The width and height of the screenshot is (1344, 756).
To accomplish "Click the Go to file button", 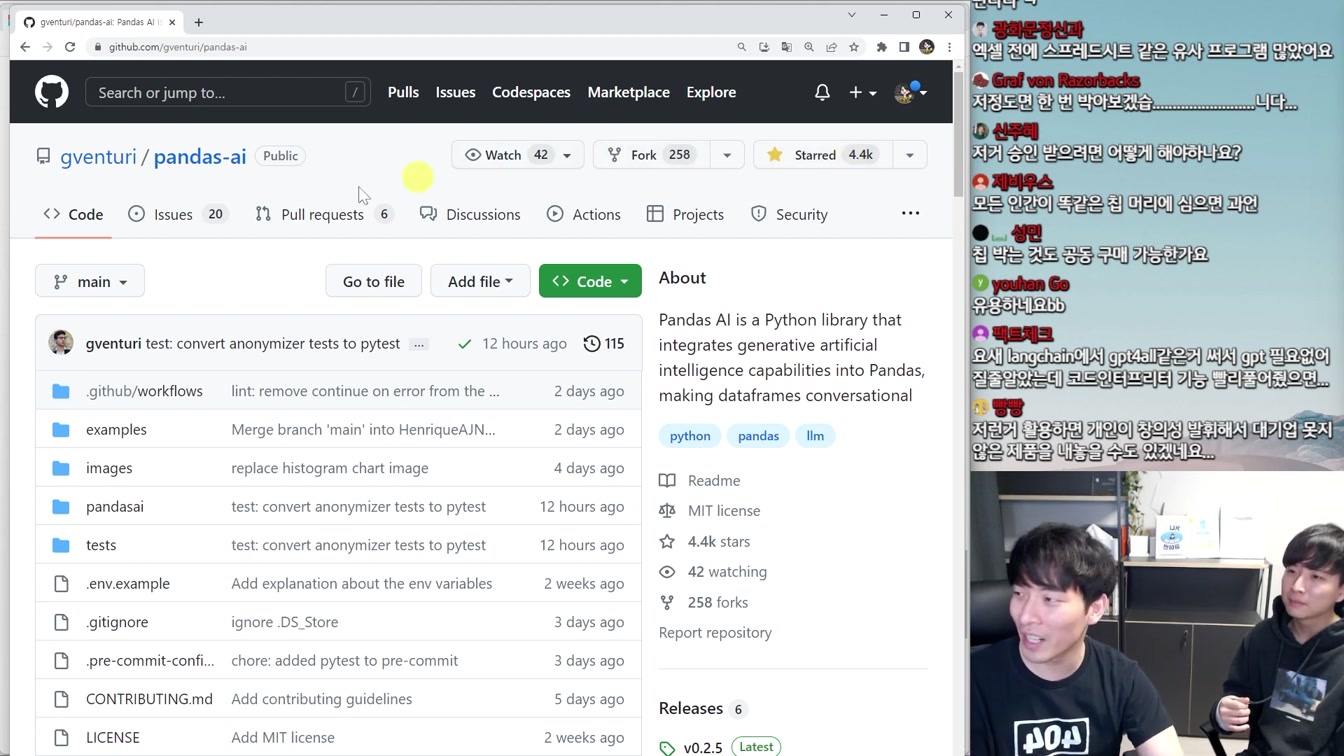I will (374, 281).
